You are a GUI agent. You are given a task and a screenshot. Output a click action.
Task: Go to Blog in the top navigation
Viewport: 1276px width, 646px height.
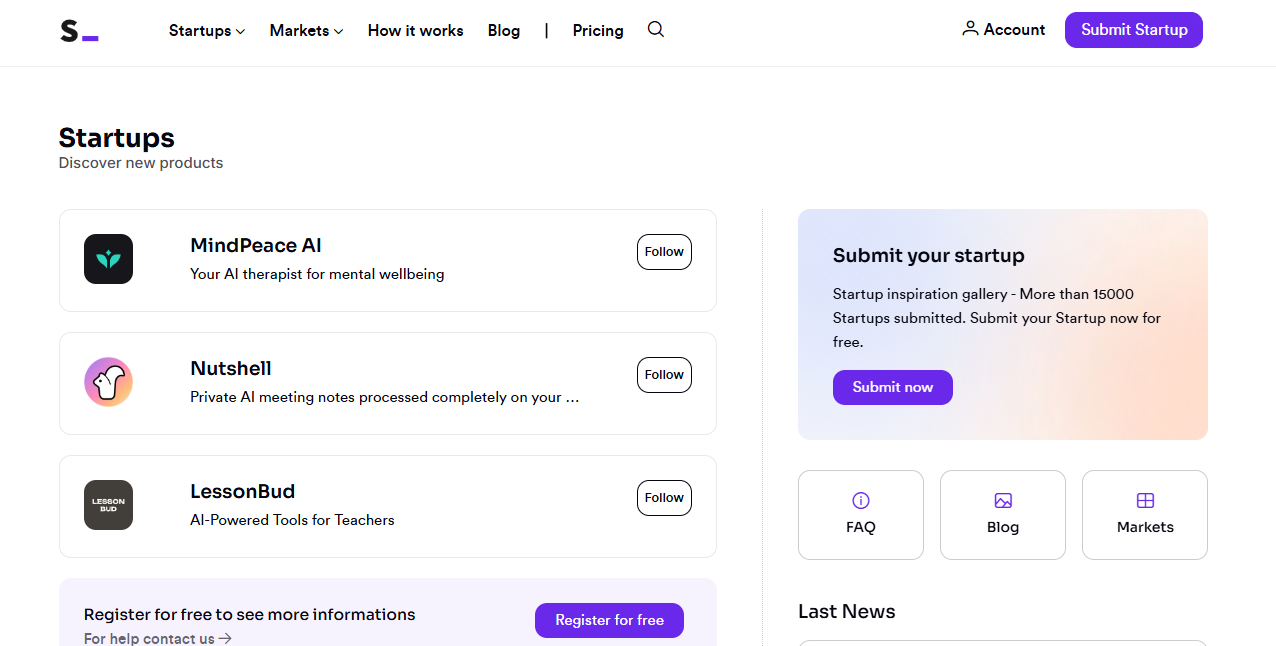(x=504, y=31)
